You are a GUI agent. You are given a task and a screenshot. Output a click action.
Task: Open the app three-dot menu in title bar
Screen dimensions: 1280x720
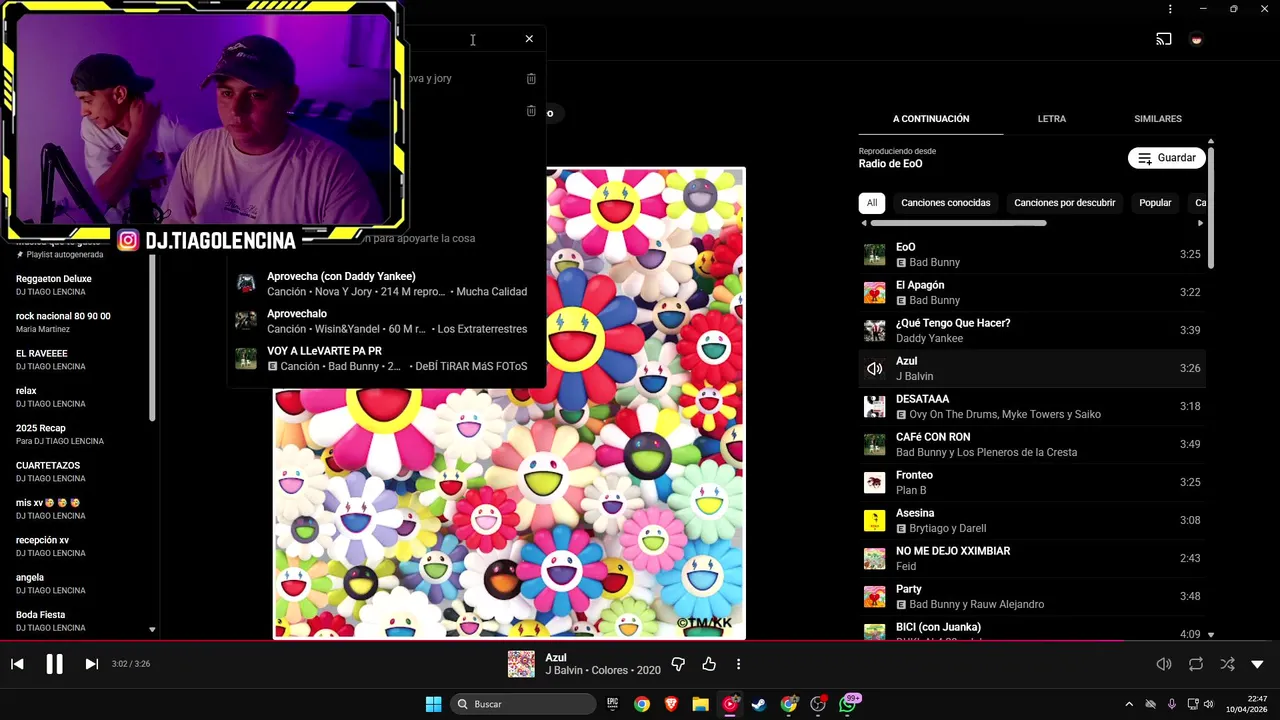point(1170,9)
